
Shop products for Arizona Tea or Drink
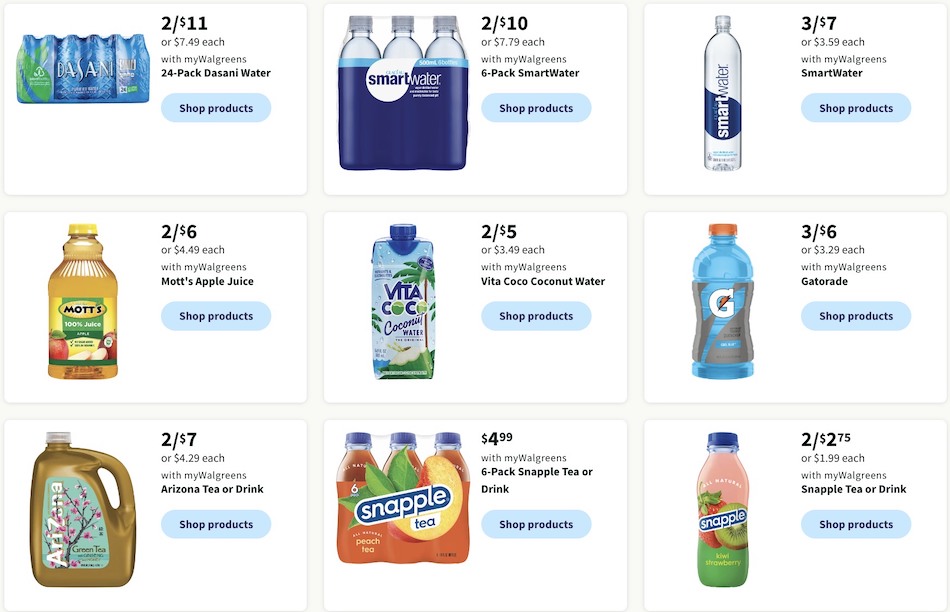[x=216, y=524]
